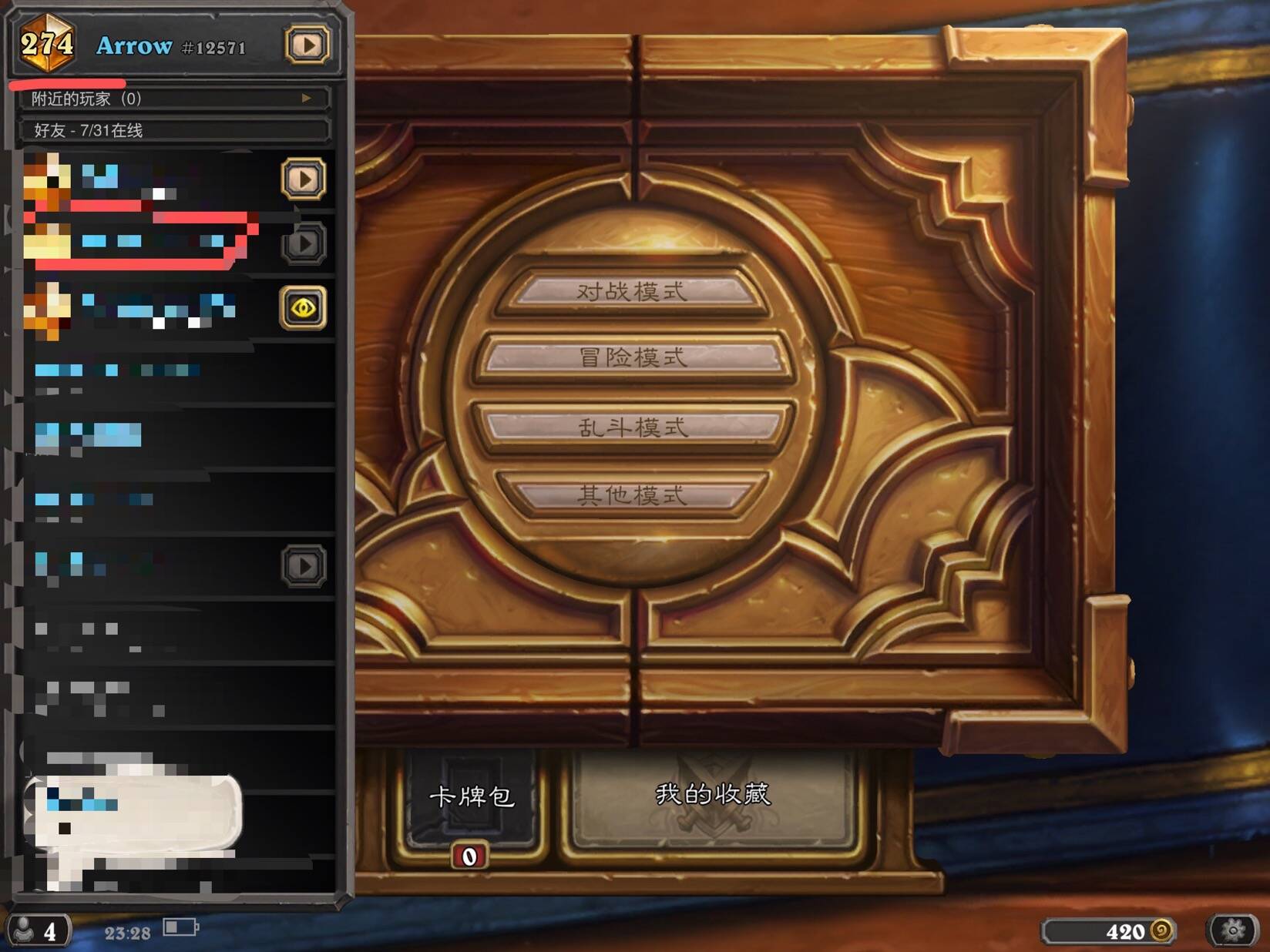This screenshot has width=1270, height=952.
Task: Challenge the first online friend
Action: (x=304, y=179)
